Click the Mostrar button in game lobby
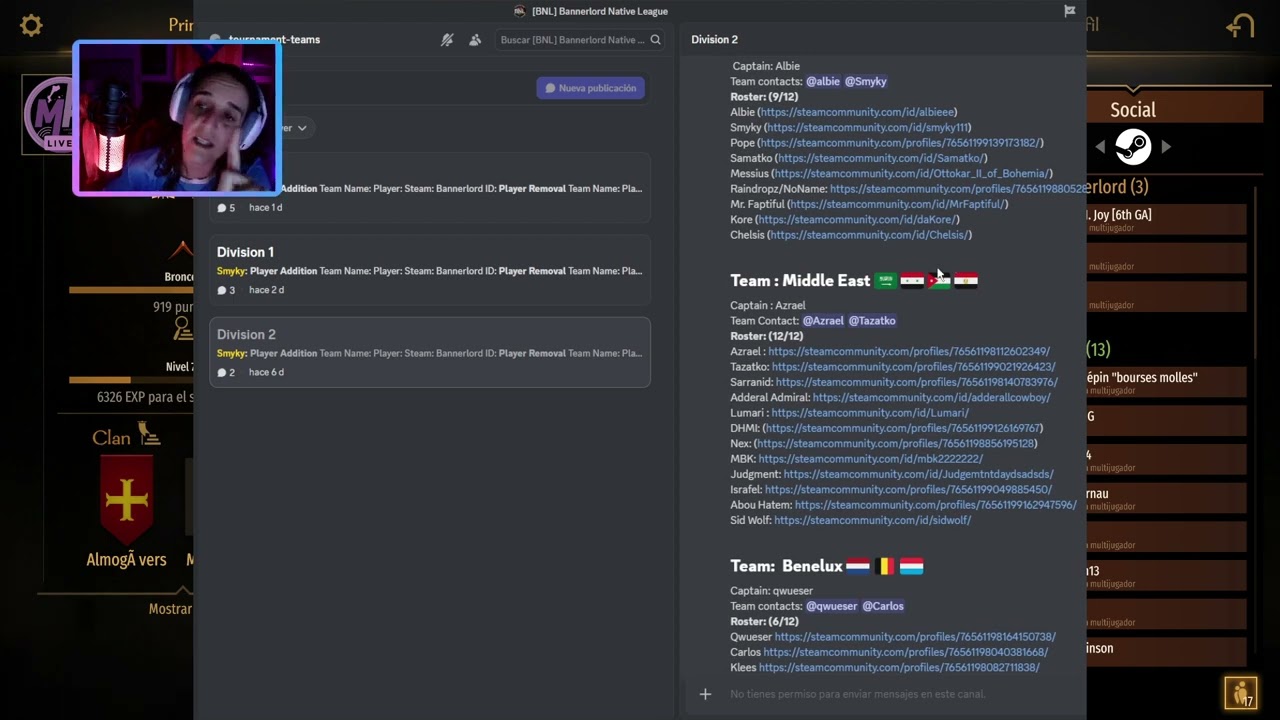The height and width of the screenshot is (720, 1280). (170, 609)
